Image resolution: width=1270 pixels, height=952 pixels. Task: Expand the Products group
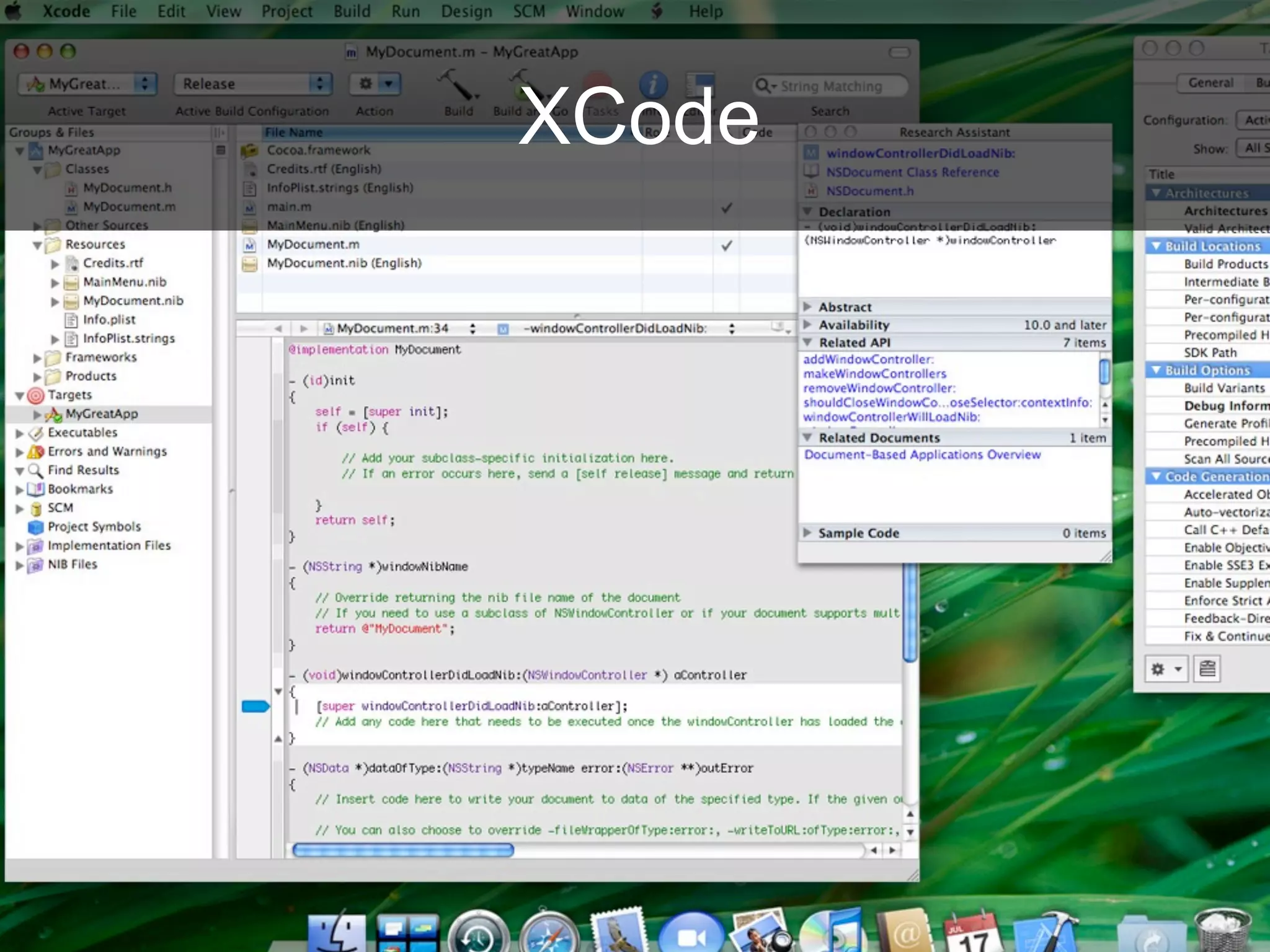coord(37,377)
